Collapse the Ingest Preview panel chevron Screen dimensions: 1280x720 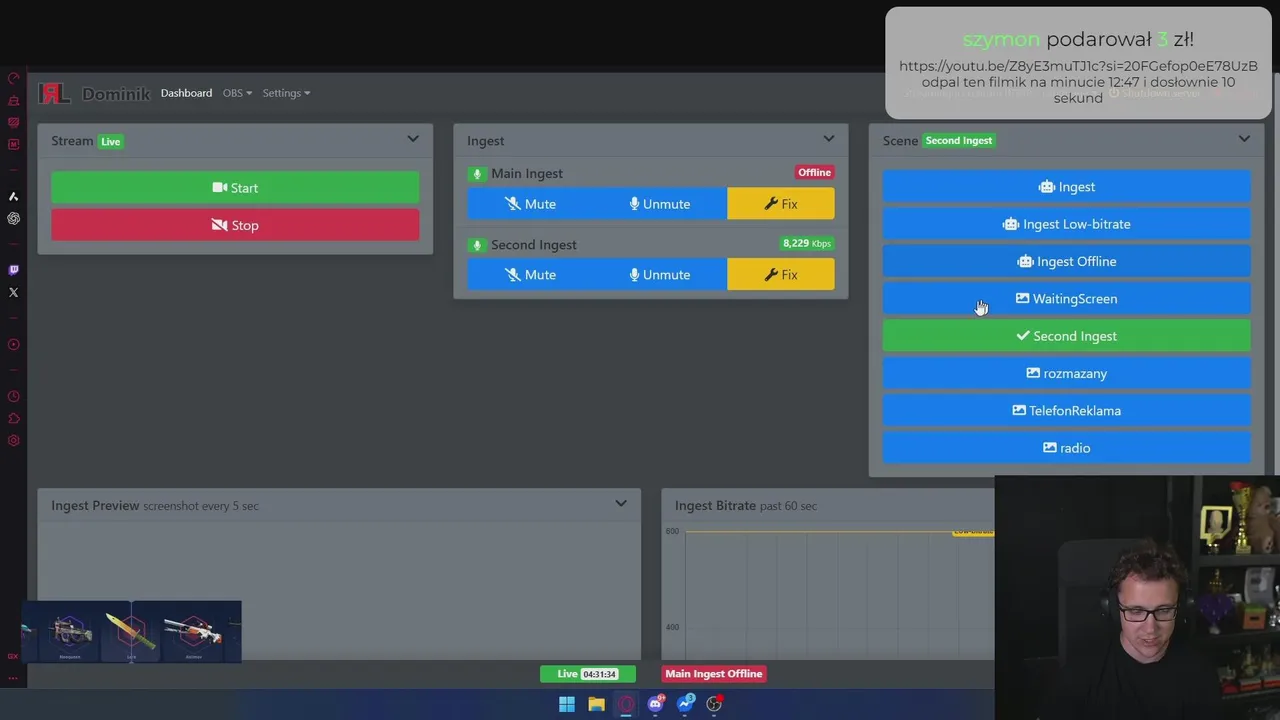(x=621, y=503)
